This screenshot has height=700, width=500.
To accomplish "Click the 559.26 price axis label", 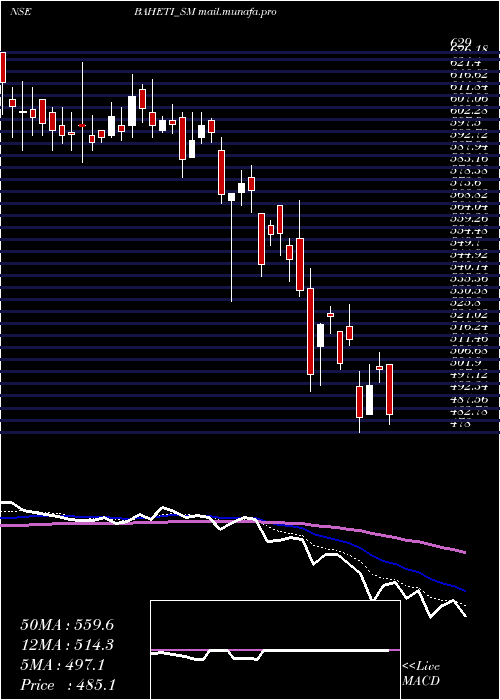I will tap(469, 219).
